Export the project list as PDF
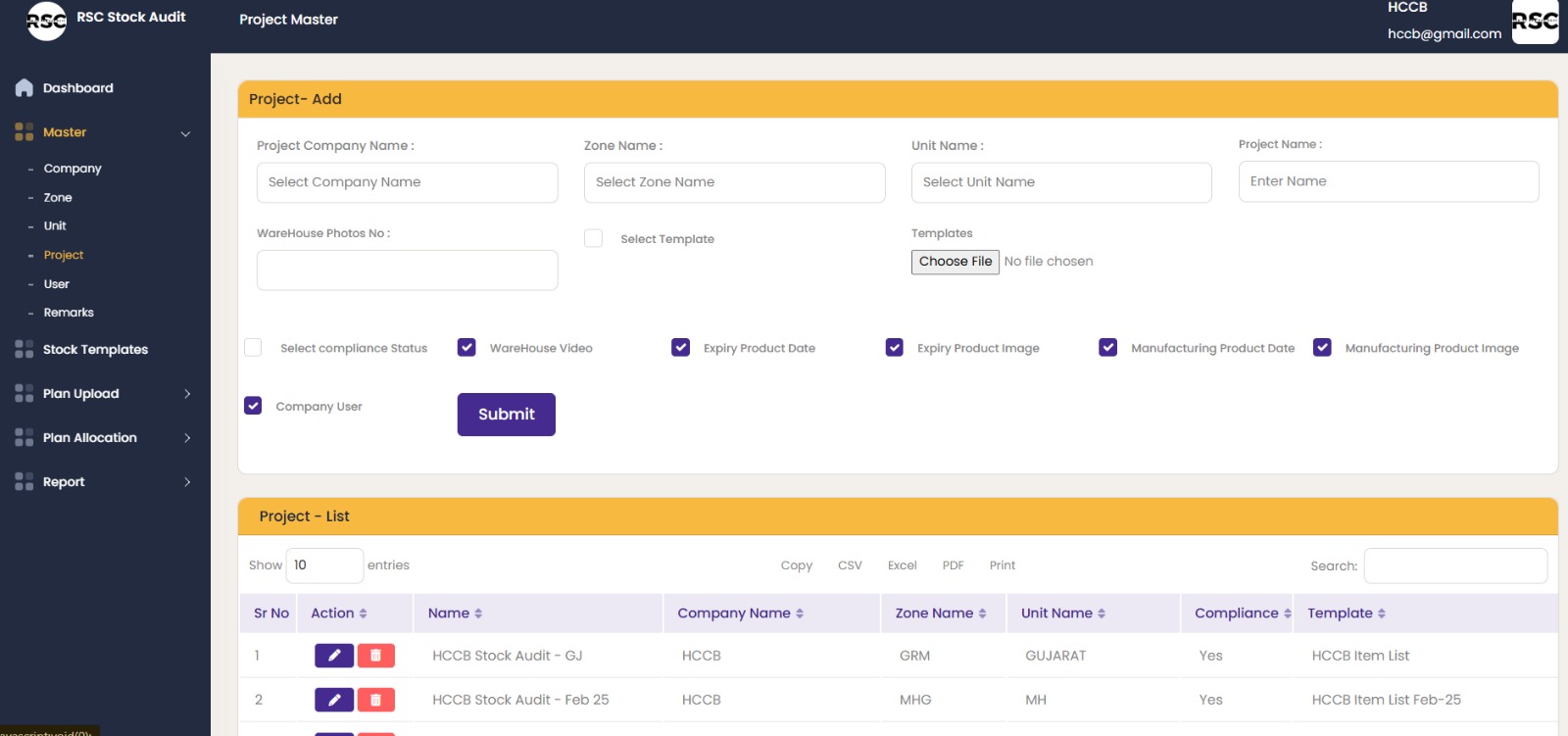Viewport: 1568px width, 736px height. click(x=953, y=565)
